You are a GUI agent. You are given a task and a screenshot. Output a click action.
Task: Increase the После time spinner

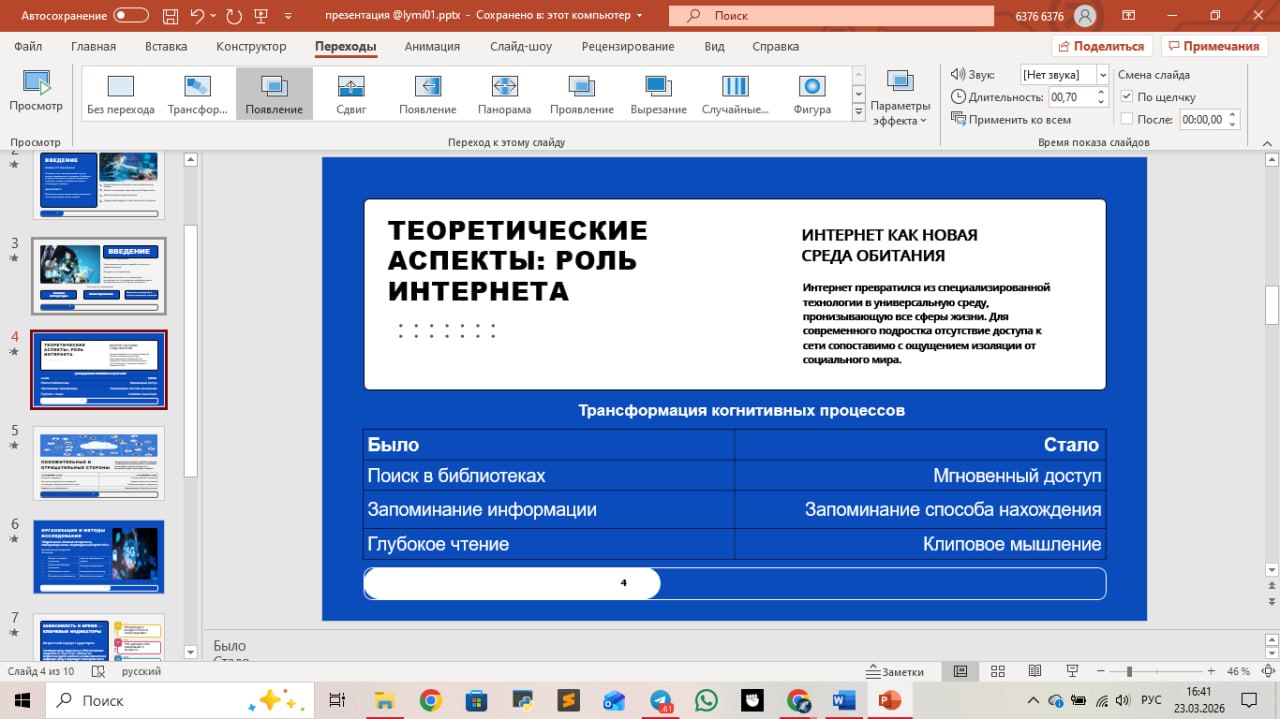pos(1233,114)
